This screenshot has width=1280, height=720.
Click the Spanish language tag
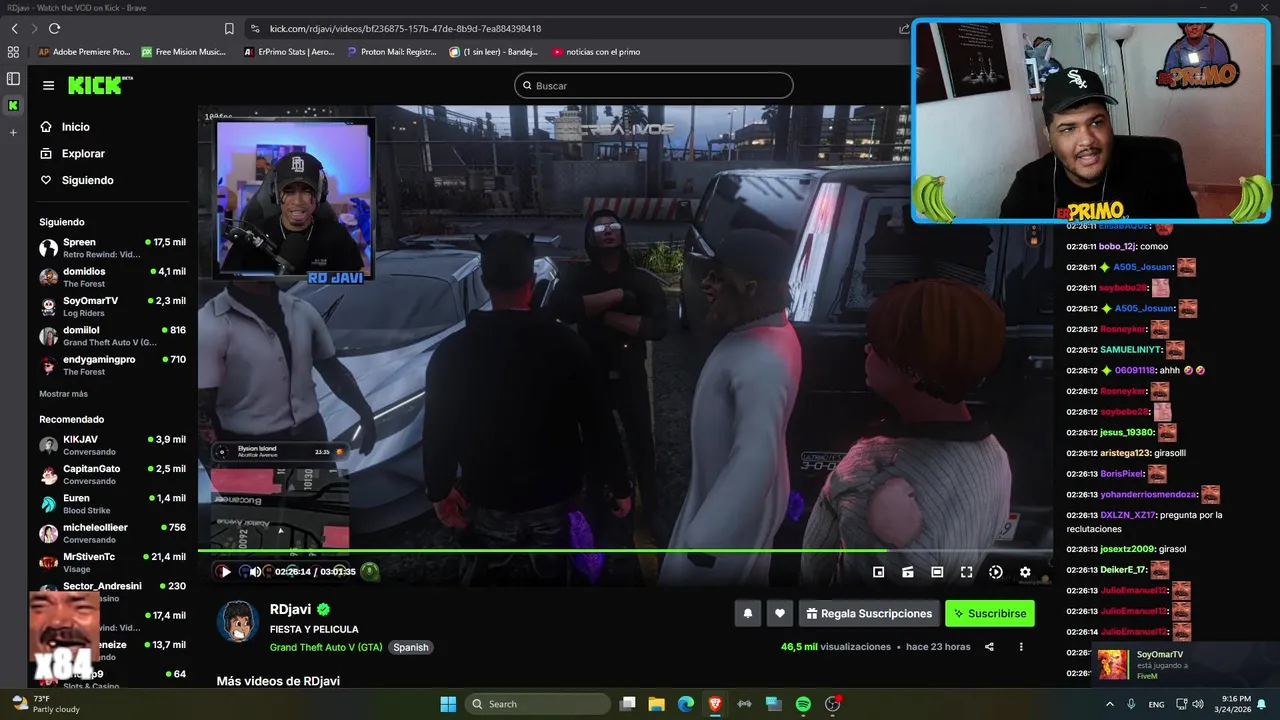[x=411, y=647]
